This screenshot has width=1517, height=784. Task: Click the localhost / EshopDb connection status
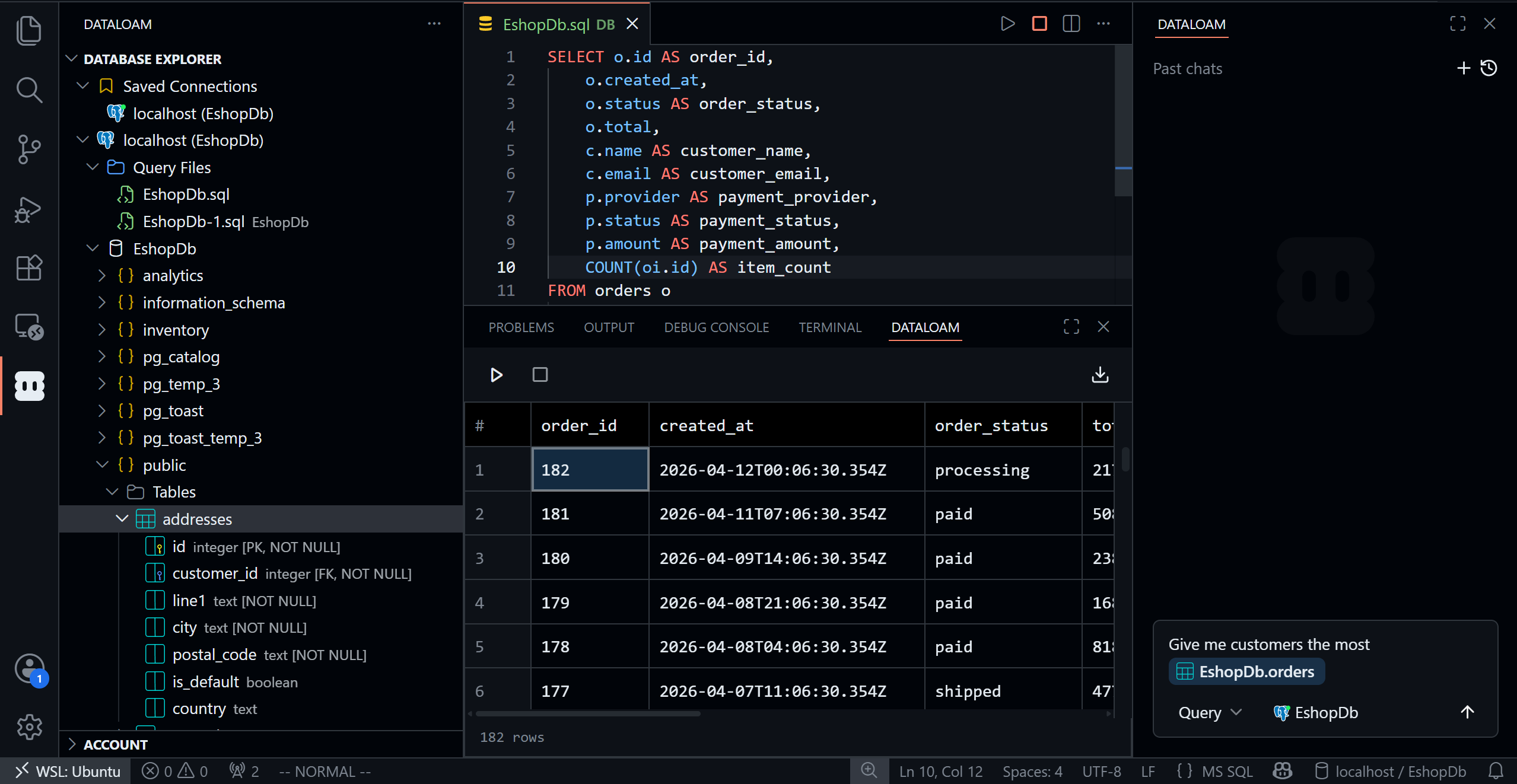point(1390,771)
